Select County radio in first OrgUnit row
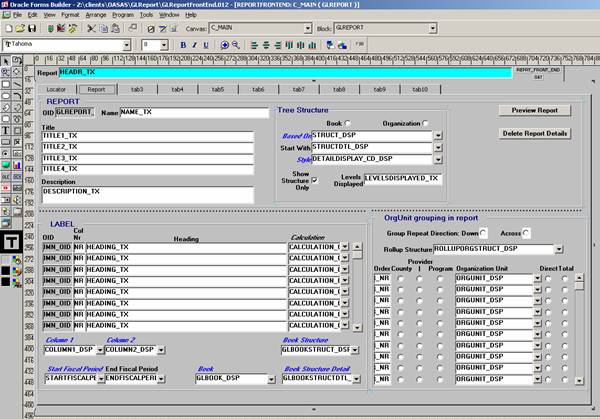The height and width of the screenshot is (419, 600). point(400,279)
